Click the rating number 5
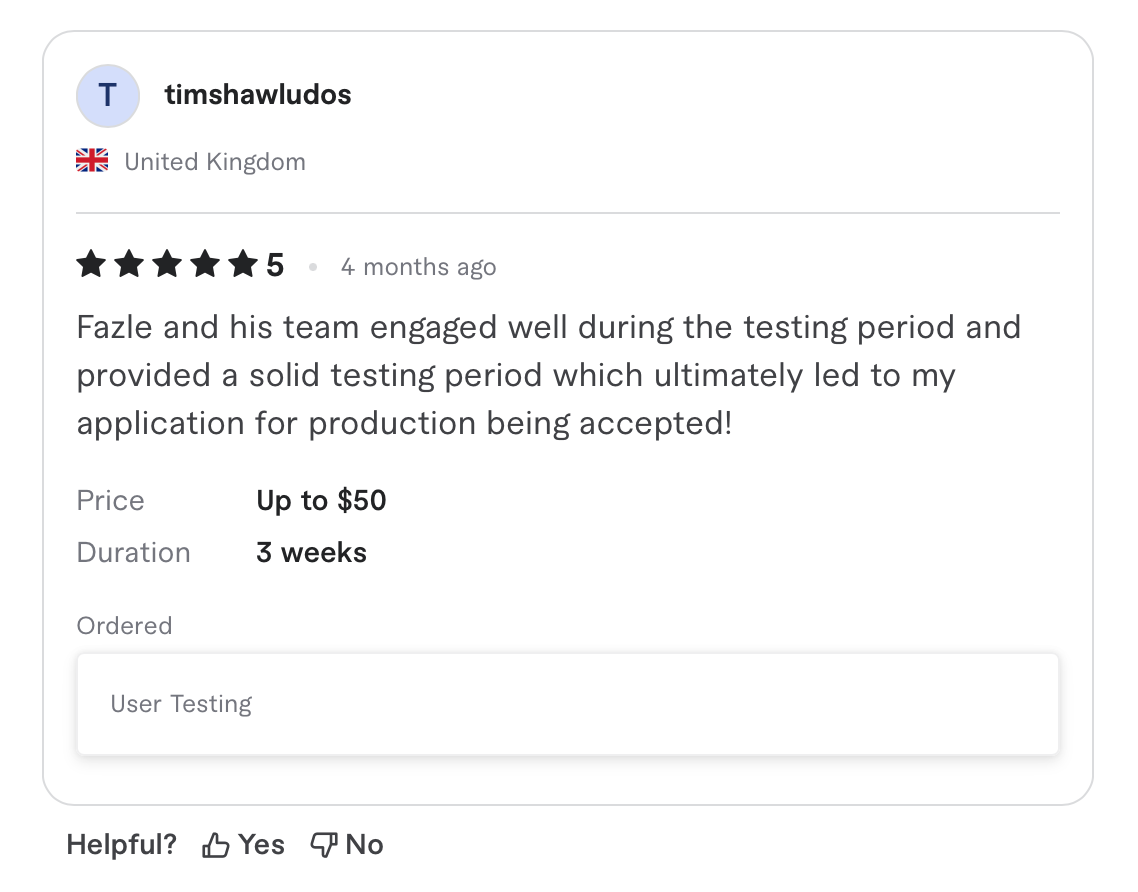The image size is (1138, 892). coord(275,264)
